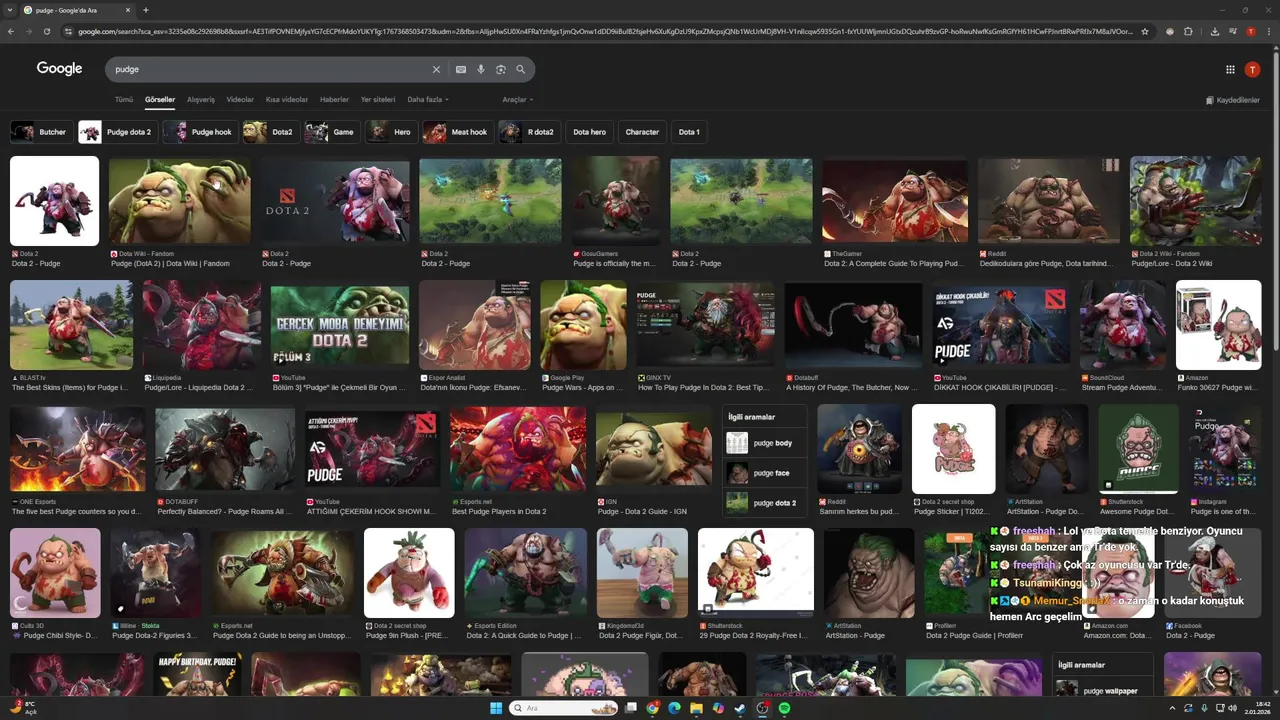Open Microsoft Edge from the taskbar

[674, 708]
